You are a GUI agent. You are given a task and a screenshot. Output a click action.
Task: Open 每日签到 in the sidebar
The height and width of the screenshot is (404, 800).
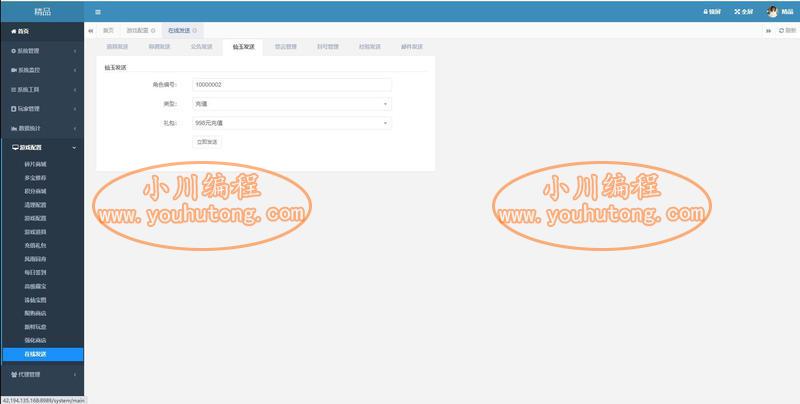pyautogui.click(x=35, y=272)
